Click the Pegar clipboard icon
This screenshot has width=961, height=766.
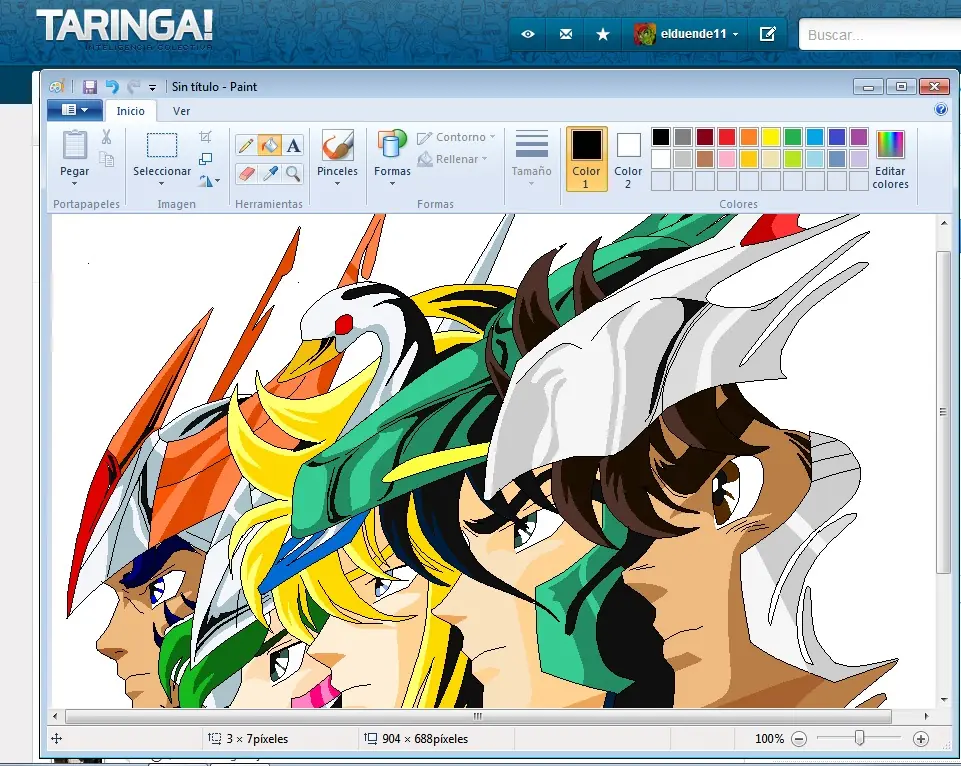75,145
